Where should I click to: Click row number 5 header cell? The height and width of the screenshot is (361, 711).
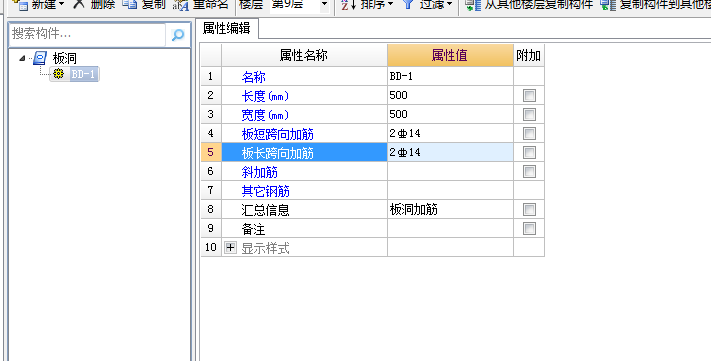(211, 152)
